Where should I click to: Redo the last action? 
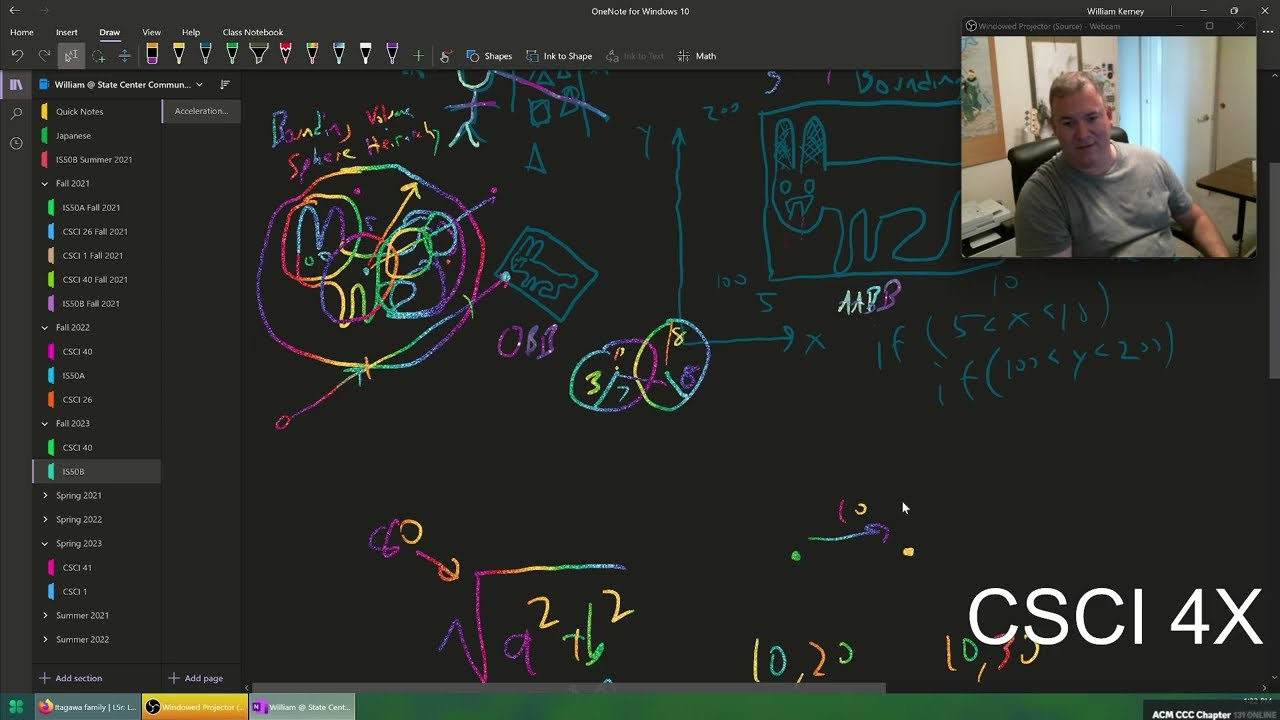(x=44, y=56)
